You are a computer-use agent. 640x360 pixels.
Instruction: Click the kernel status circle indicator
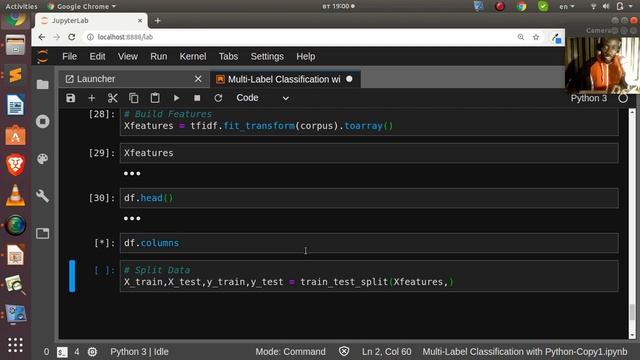[x=623, y=98]
